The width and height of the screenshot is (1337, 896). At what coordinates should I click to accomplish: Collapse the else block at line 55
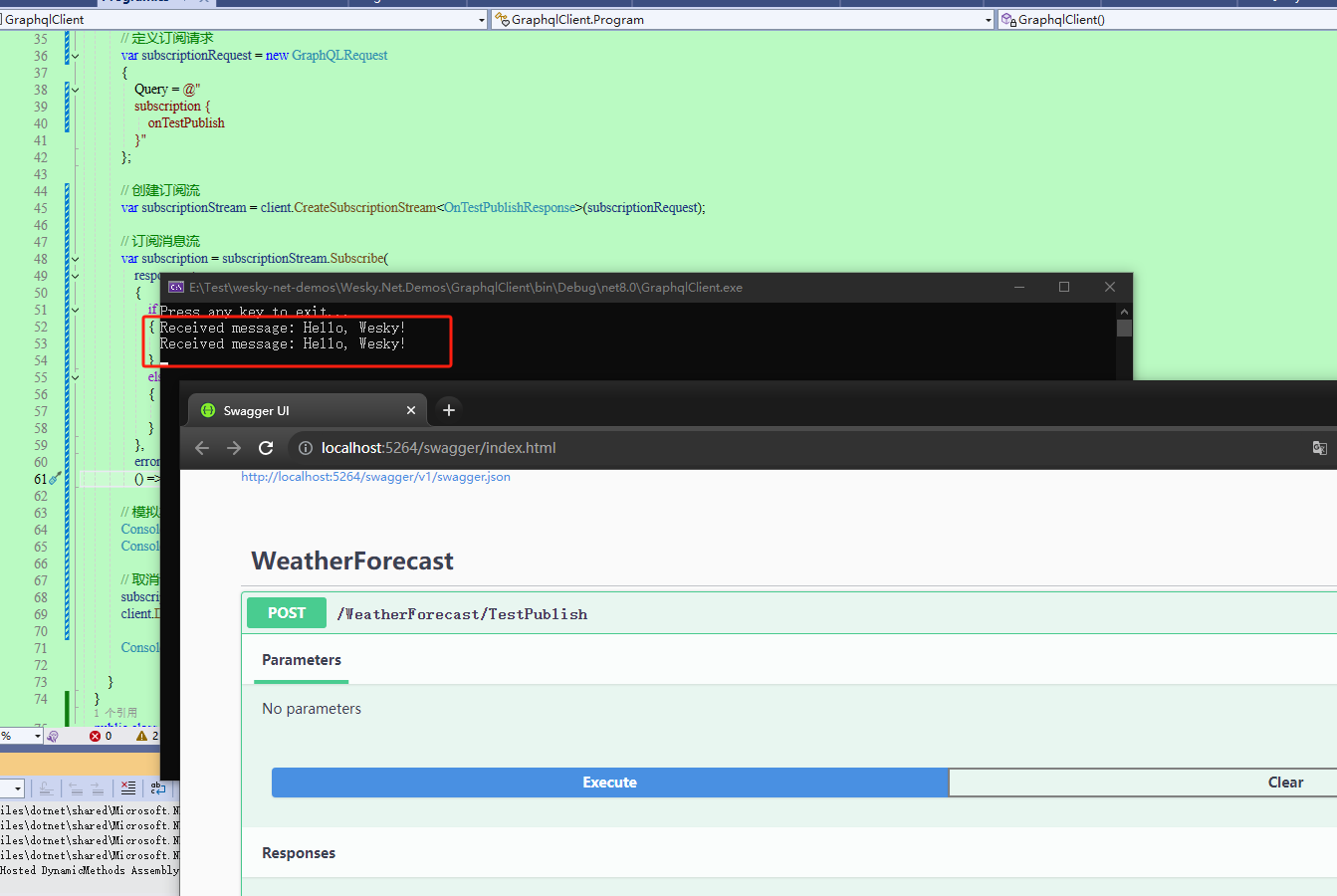pyautogui.click(x=75, y=377)
